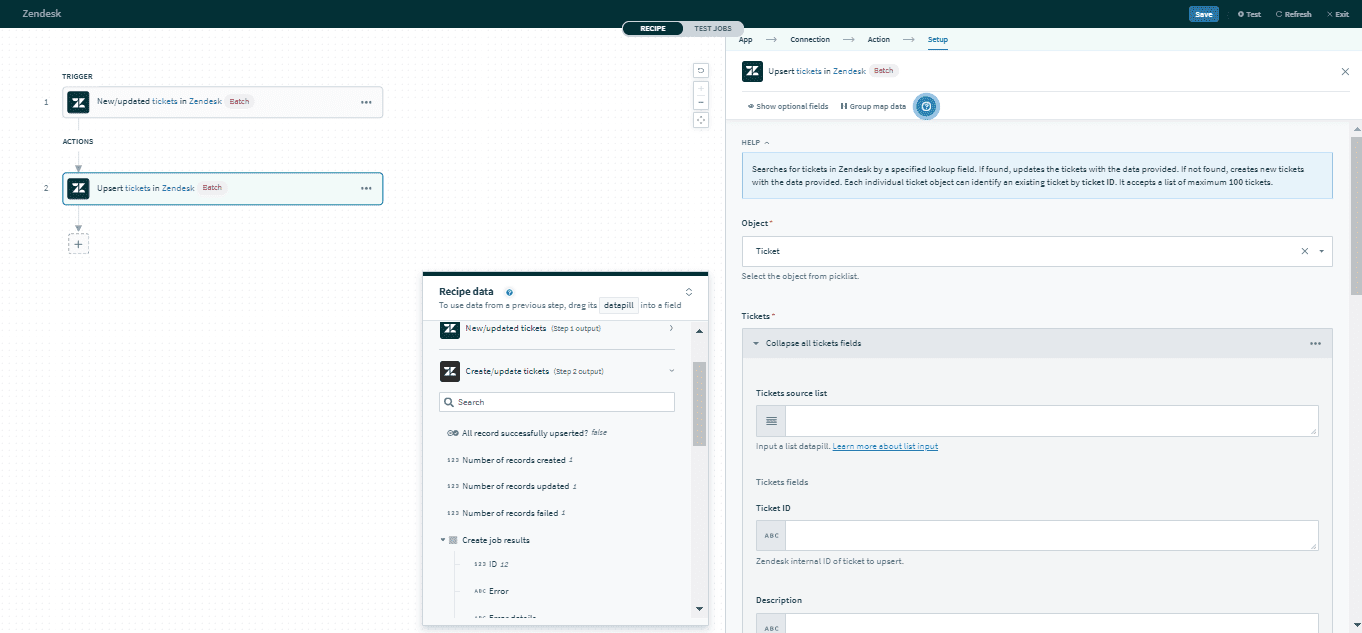Screen dimensions: 1362x633
Task: Click the list input icon in Tickets source list
Action: [770, 420]
